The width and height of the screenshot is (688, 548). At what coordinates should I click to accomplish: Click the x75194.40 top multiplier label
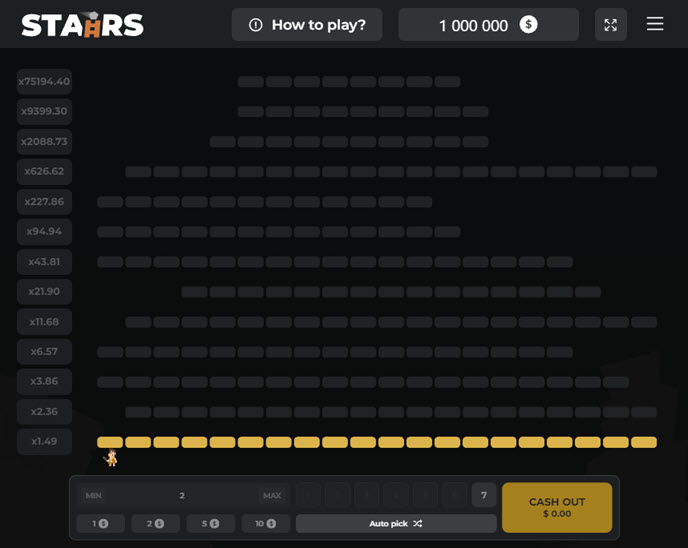coord(44,82)
